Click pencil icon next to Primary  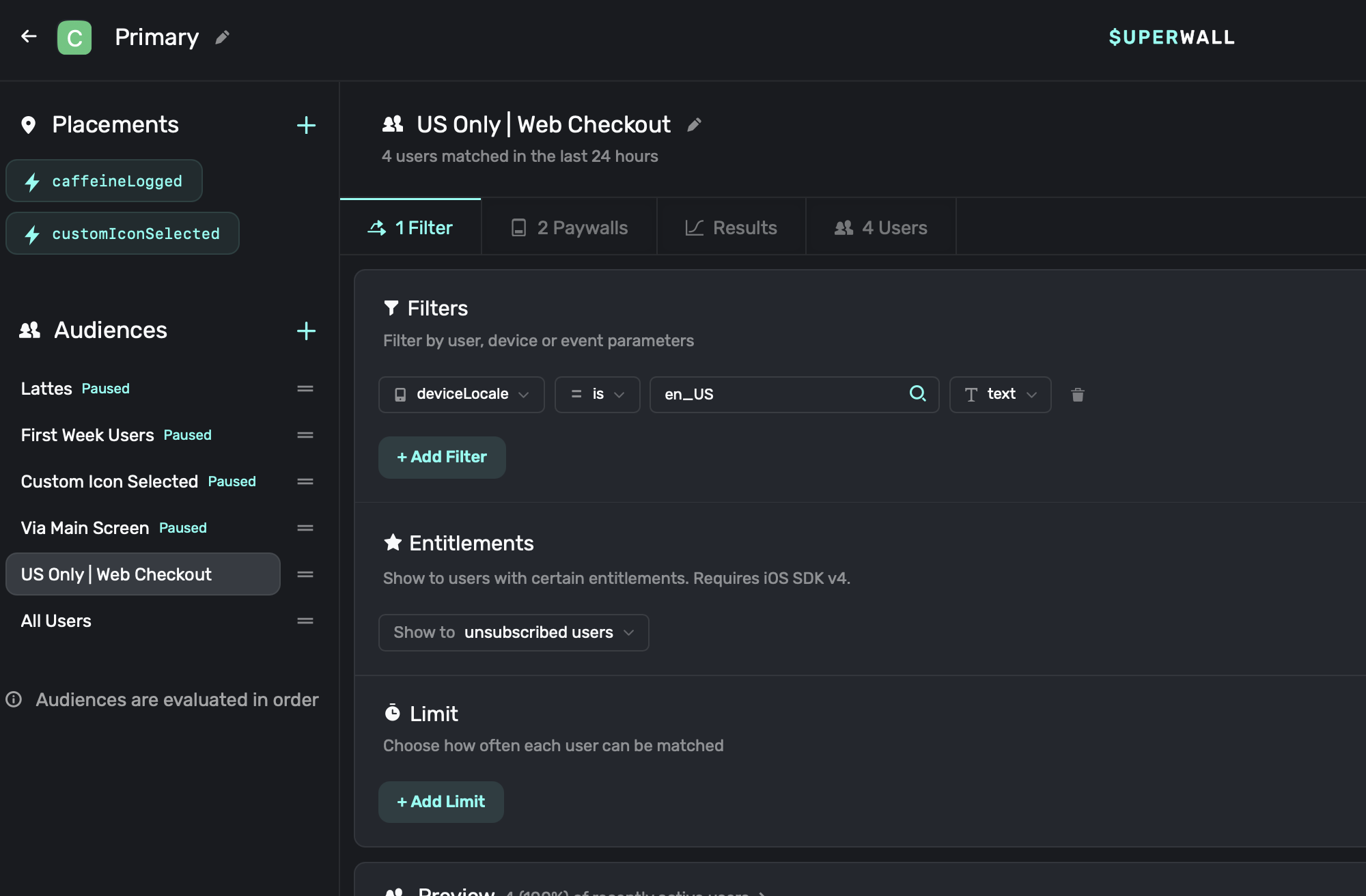[x=222, y=38]
